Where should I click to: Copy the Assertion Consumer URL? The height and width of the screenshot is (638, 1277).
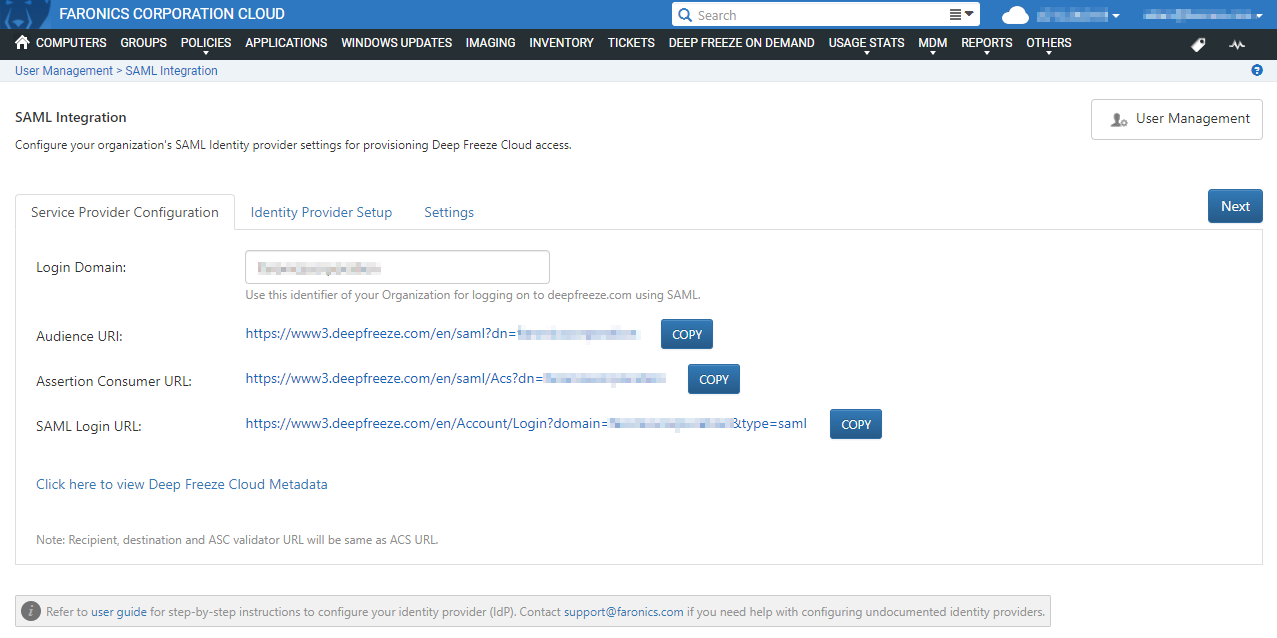point(714,379)
